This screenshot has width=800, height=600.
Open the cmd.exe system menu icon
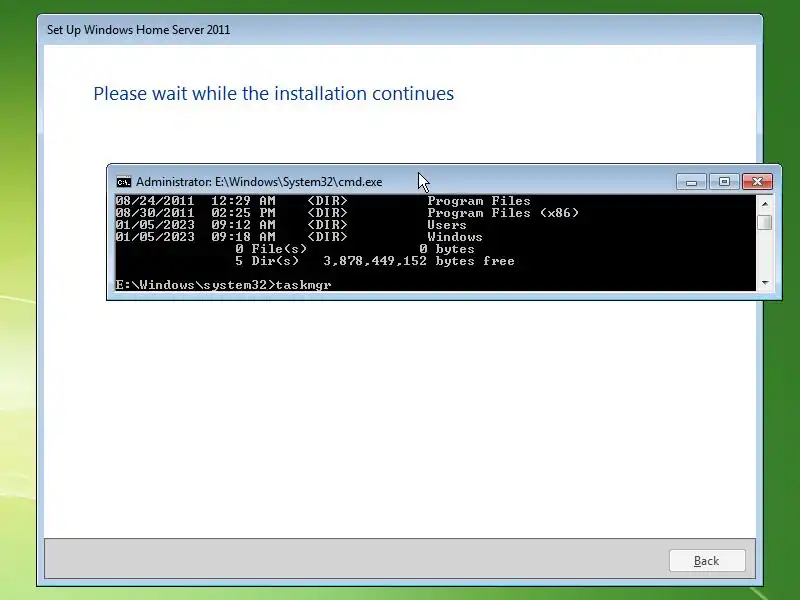point(123,182)
